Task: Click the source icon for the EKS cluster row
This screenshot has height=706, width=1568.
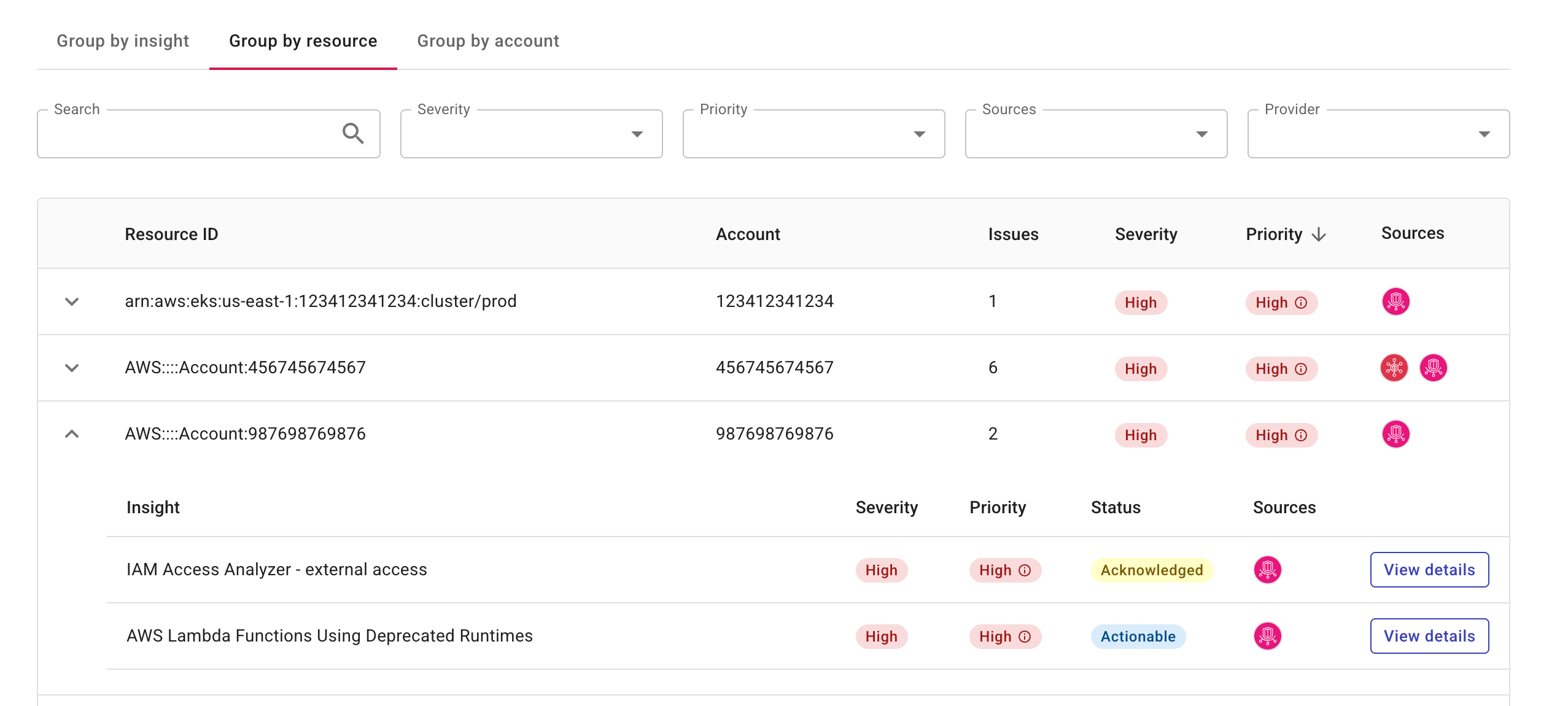Action: pyautogui.click(x=1395, y=301)
